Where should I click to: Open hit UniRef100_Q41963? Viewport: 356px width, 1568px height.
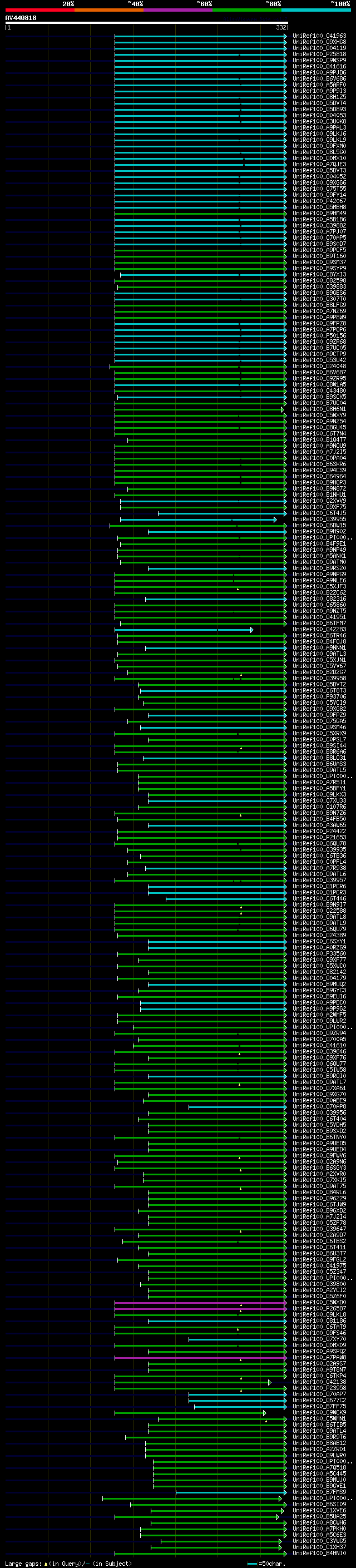[x=319, y=36]
